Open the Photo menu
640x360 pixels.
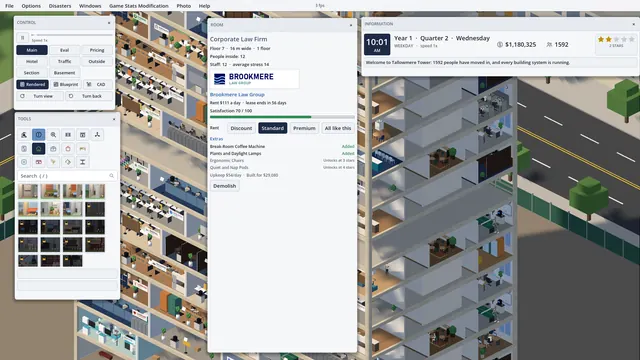coord(184,6)
